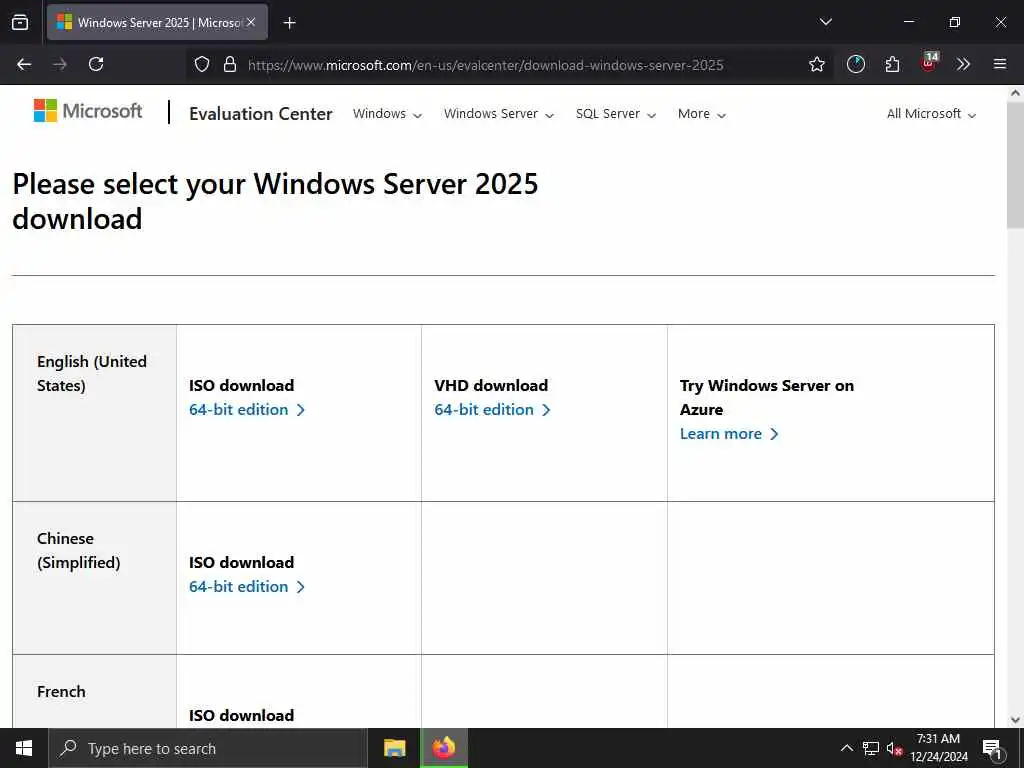The width and height of the screenshot is (1024, 768).
Task: Click VHD download 64-bit edition link
Action: [x=492, y=409]
